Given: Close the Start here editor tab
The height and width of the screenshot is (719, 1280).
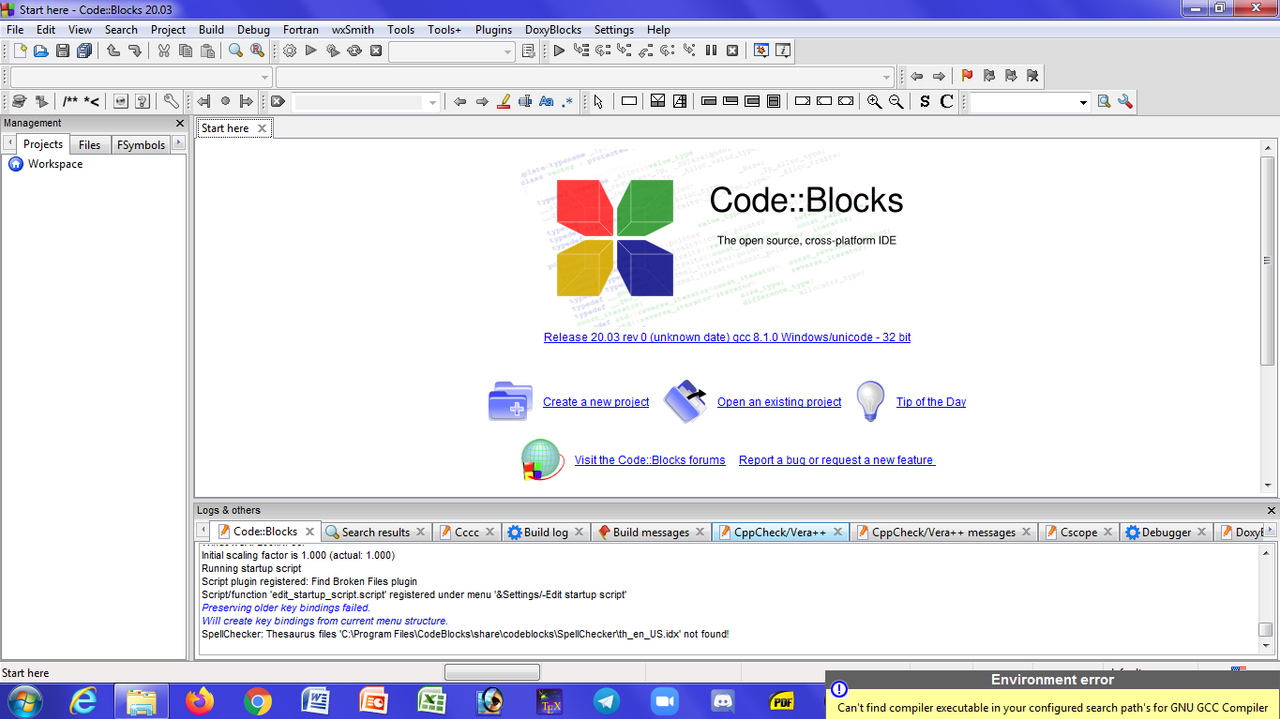Looking at the screenshot, I should [x=262, y=128].
